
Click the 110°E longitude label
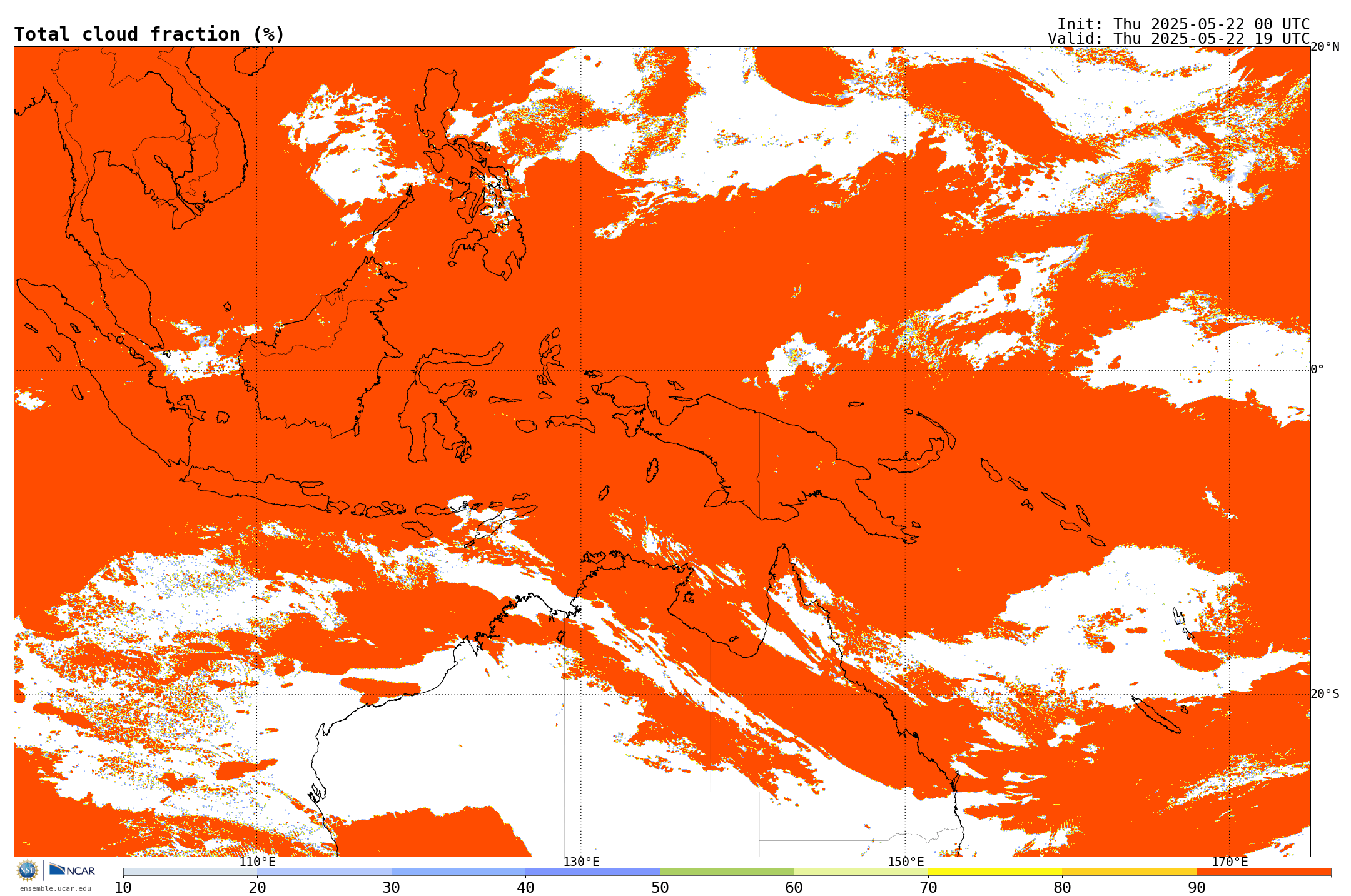coord(257,862)
